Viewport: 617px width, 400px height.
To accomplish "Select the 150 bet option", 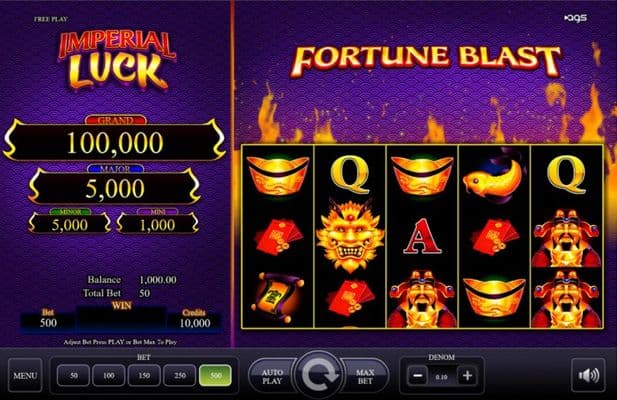I will coord(144,375).
